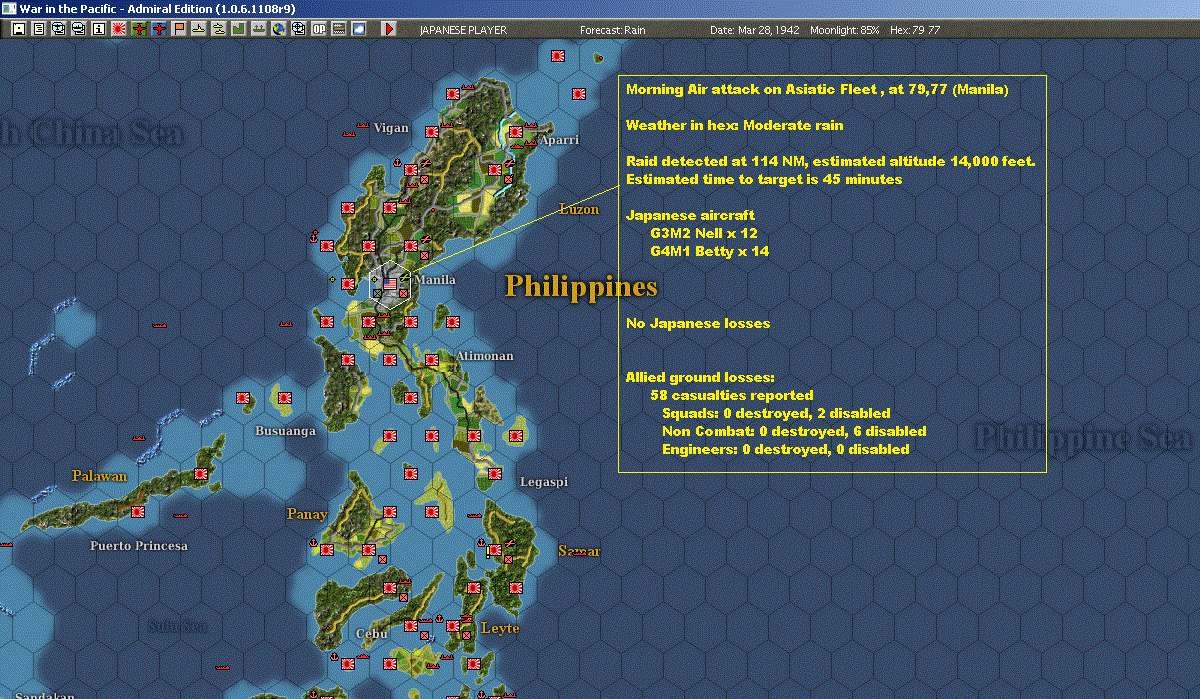
Task: Click the red play arrow button
Action: pyautogui.click(x=389, y=29)
